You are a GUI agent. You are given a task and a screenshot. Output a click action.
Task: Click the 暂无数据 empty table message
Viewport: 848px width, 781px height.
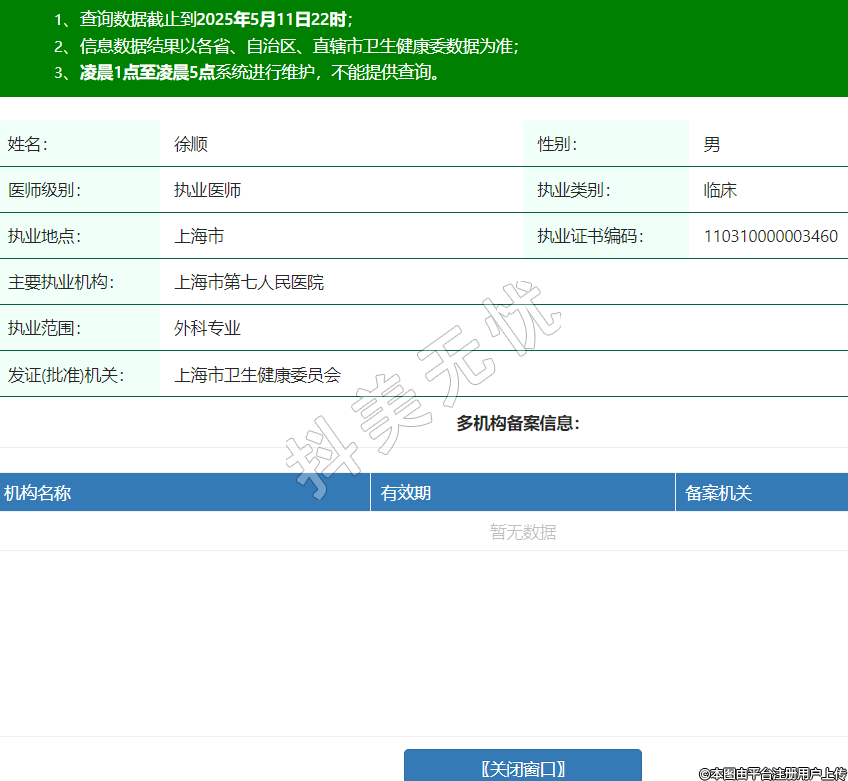click(523, 532)
